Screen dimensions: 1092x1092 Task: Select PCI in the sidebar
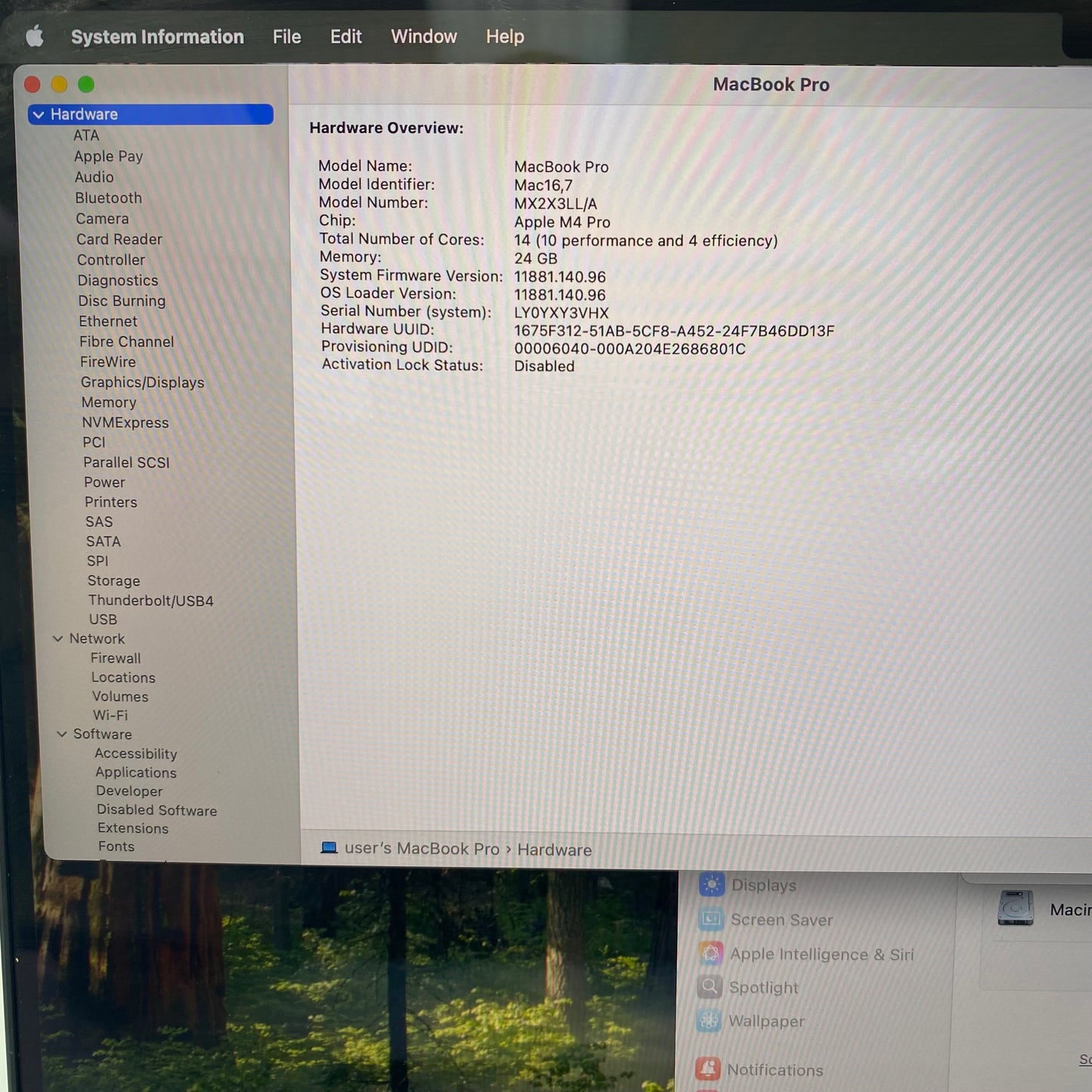(94, 442)
